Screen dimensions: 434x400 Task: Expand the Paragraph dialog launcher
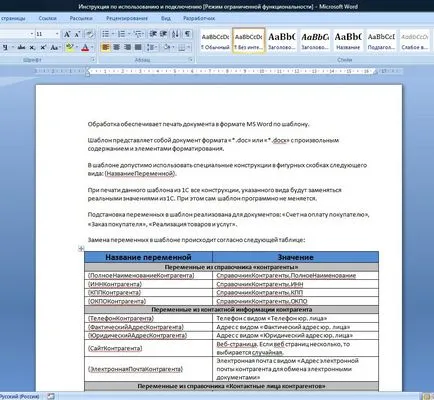pyautogui.click(x=191, y=60)
